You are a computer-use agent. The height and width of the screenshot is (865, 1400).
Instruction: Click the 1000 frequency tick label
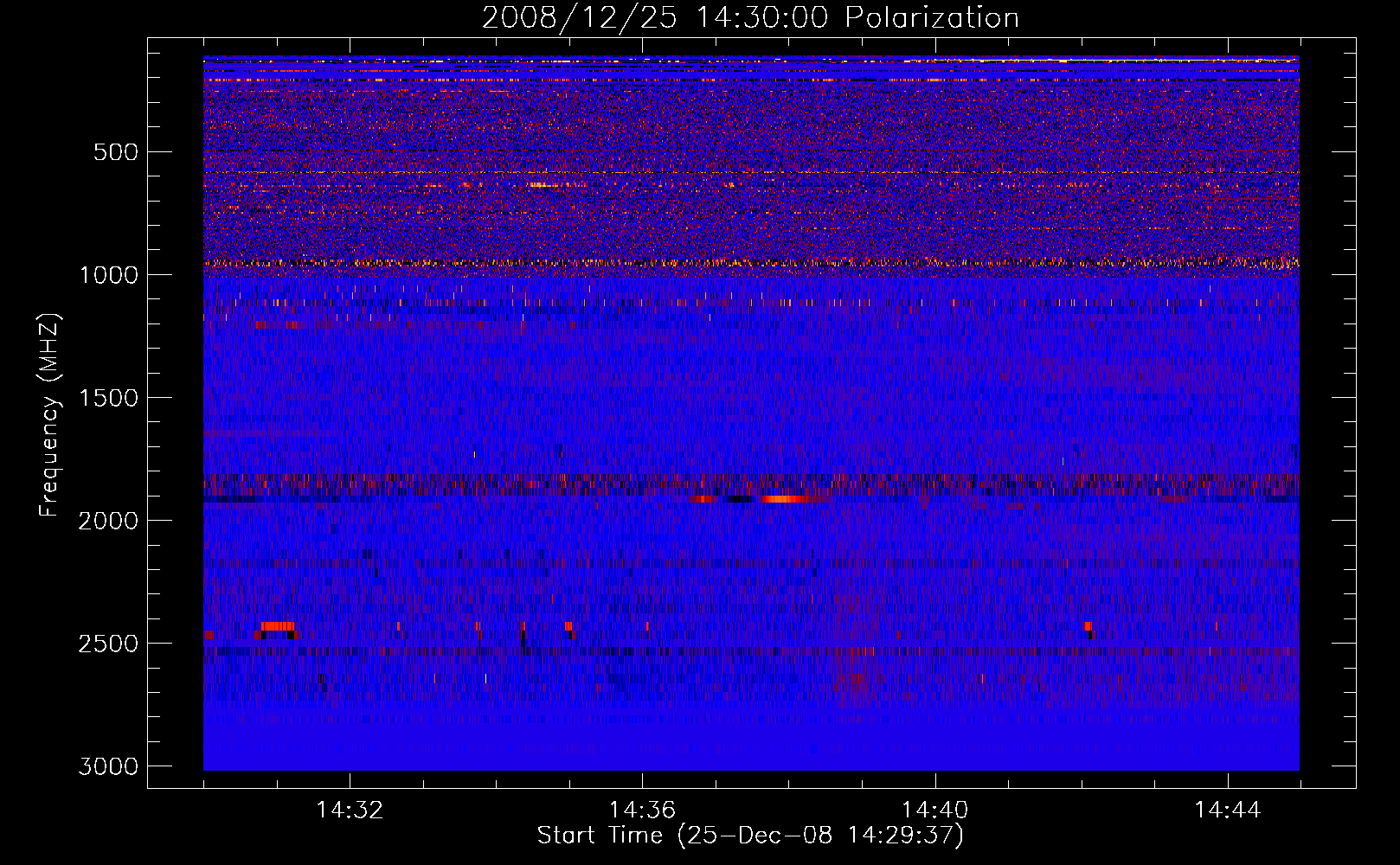(108, 275)
